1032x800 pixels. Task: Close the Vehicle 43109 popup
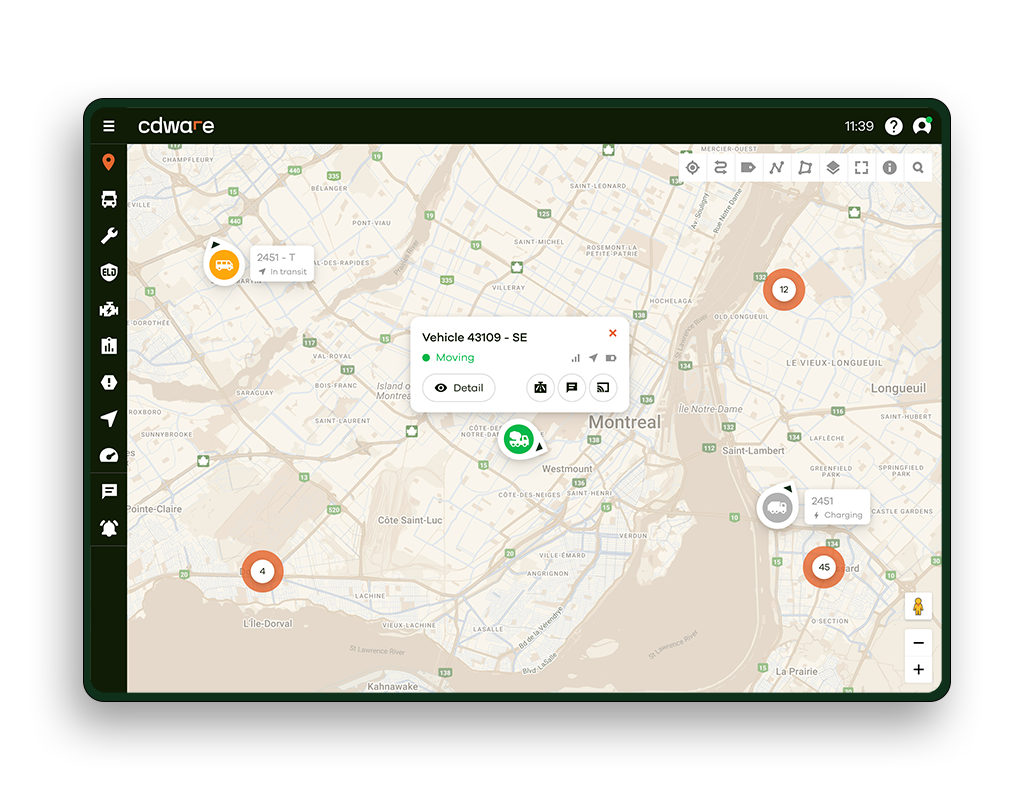613,334
